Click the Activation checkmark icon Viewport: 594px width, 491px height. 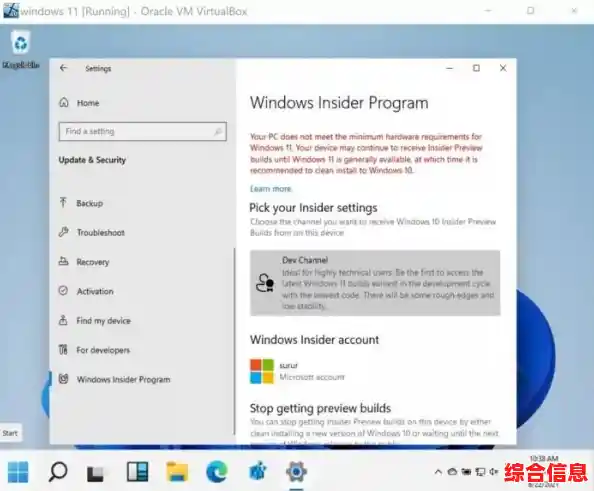coord(63,291)
